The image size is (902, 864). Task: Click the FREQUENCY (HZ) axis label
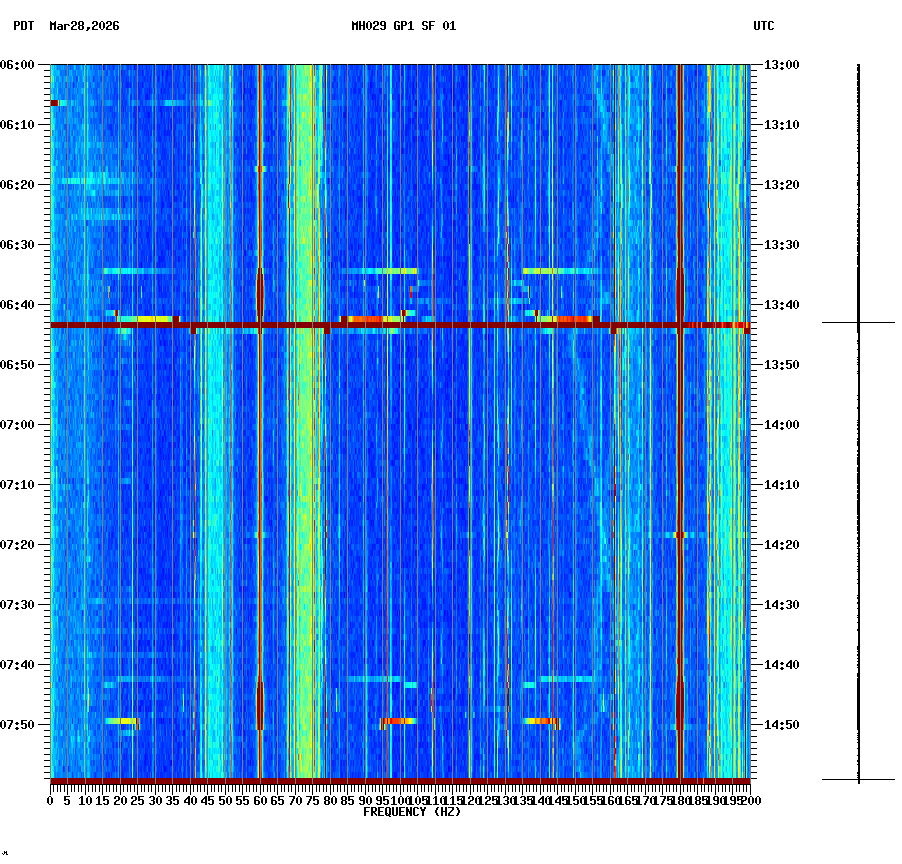tap(411, 812)
